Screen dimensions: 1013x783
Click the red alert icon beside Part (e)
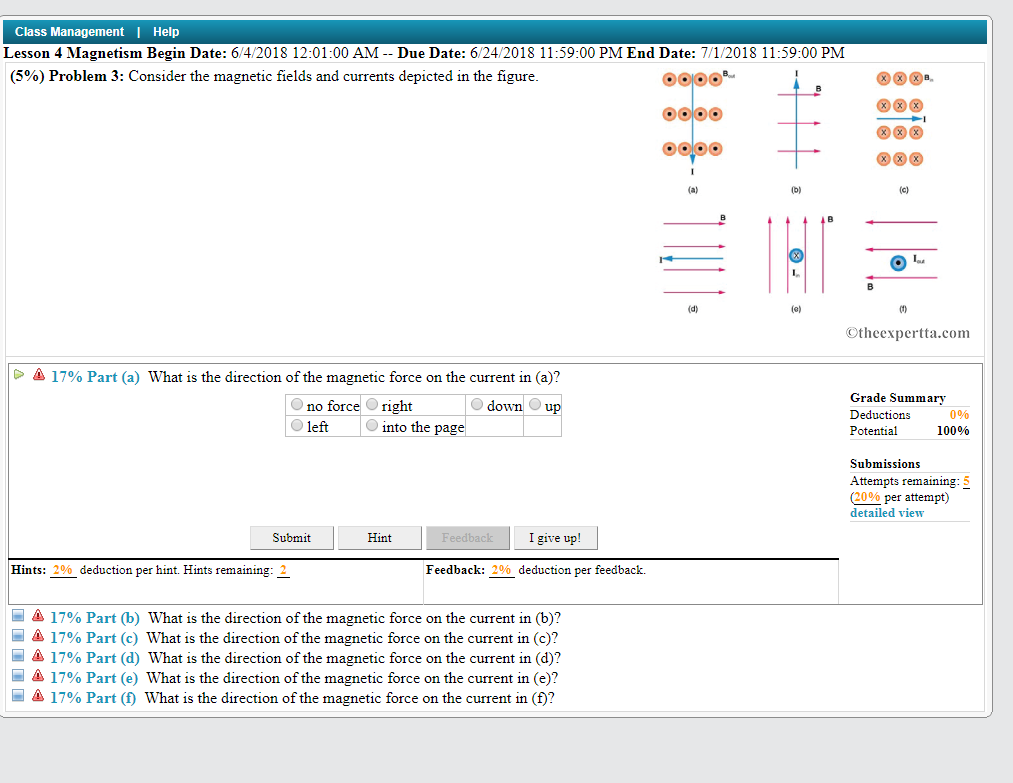[x=38, y=677]
